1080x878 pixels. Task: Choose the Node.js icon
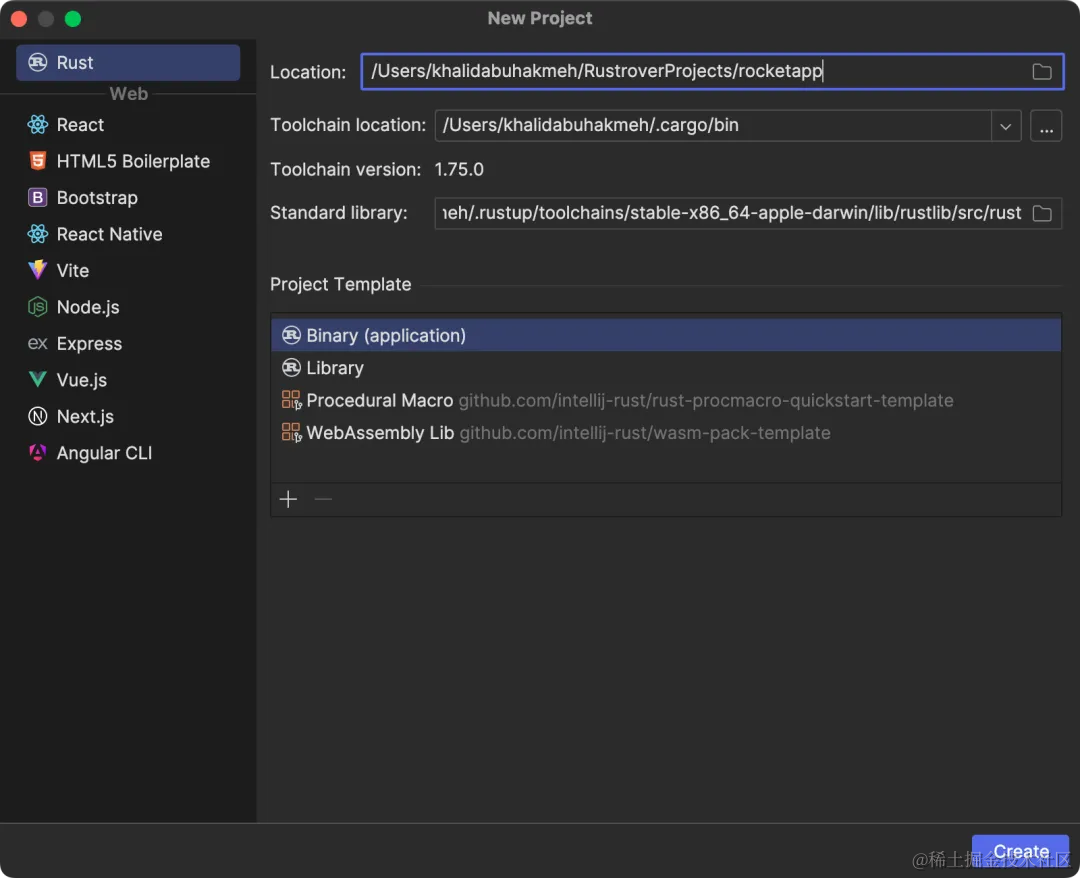(x=38, y=306)
